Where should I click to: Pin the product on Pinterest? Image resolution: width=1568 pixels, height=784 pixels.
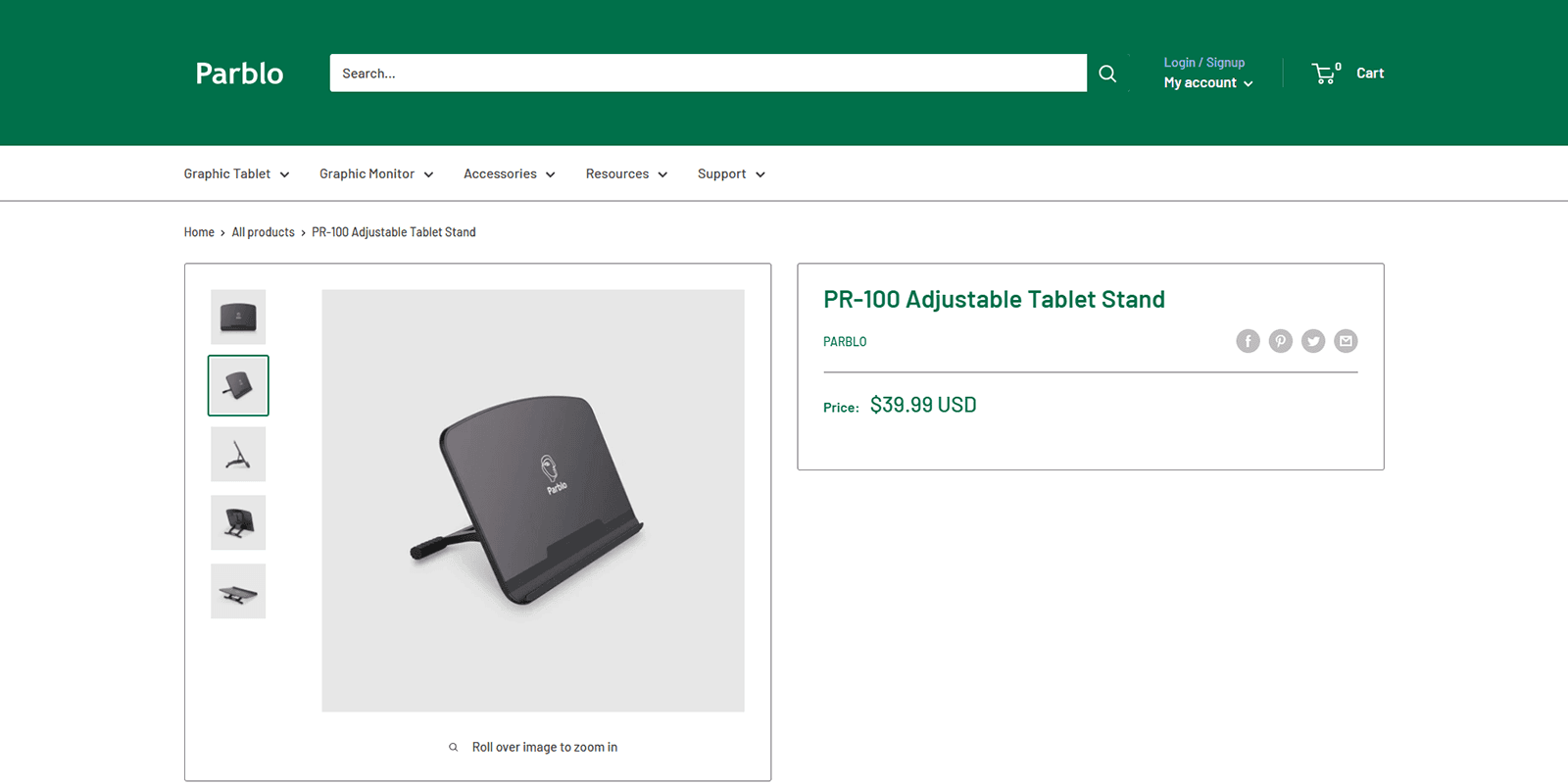pyautogui.click(x=1280, y=341)
